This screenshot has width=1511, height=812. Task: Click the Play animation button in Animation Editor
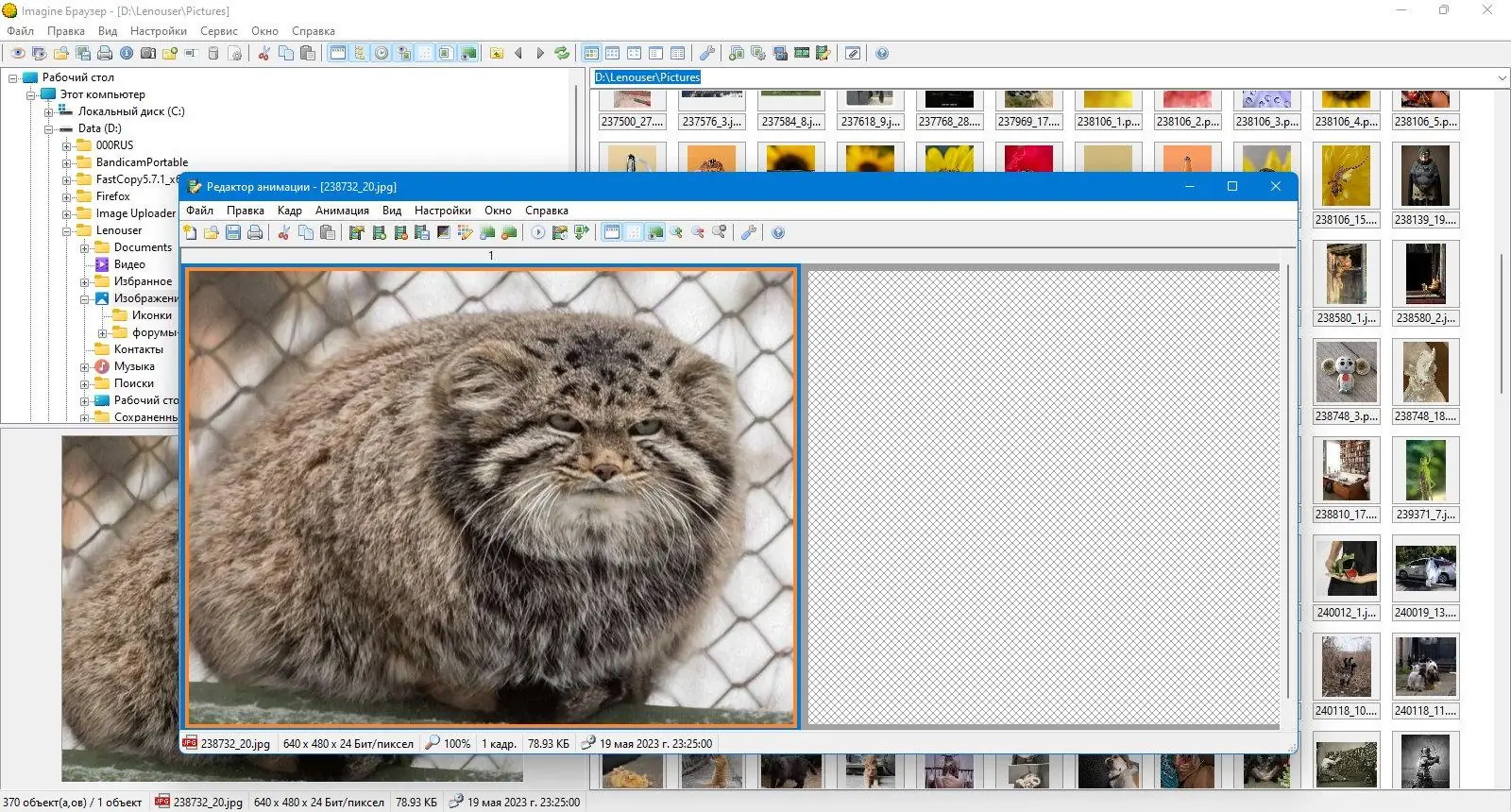538,232
